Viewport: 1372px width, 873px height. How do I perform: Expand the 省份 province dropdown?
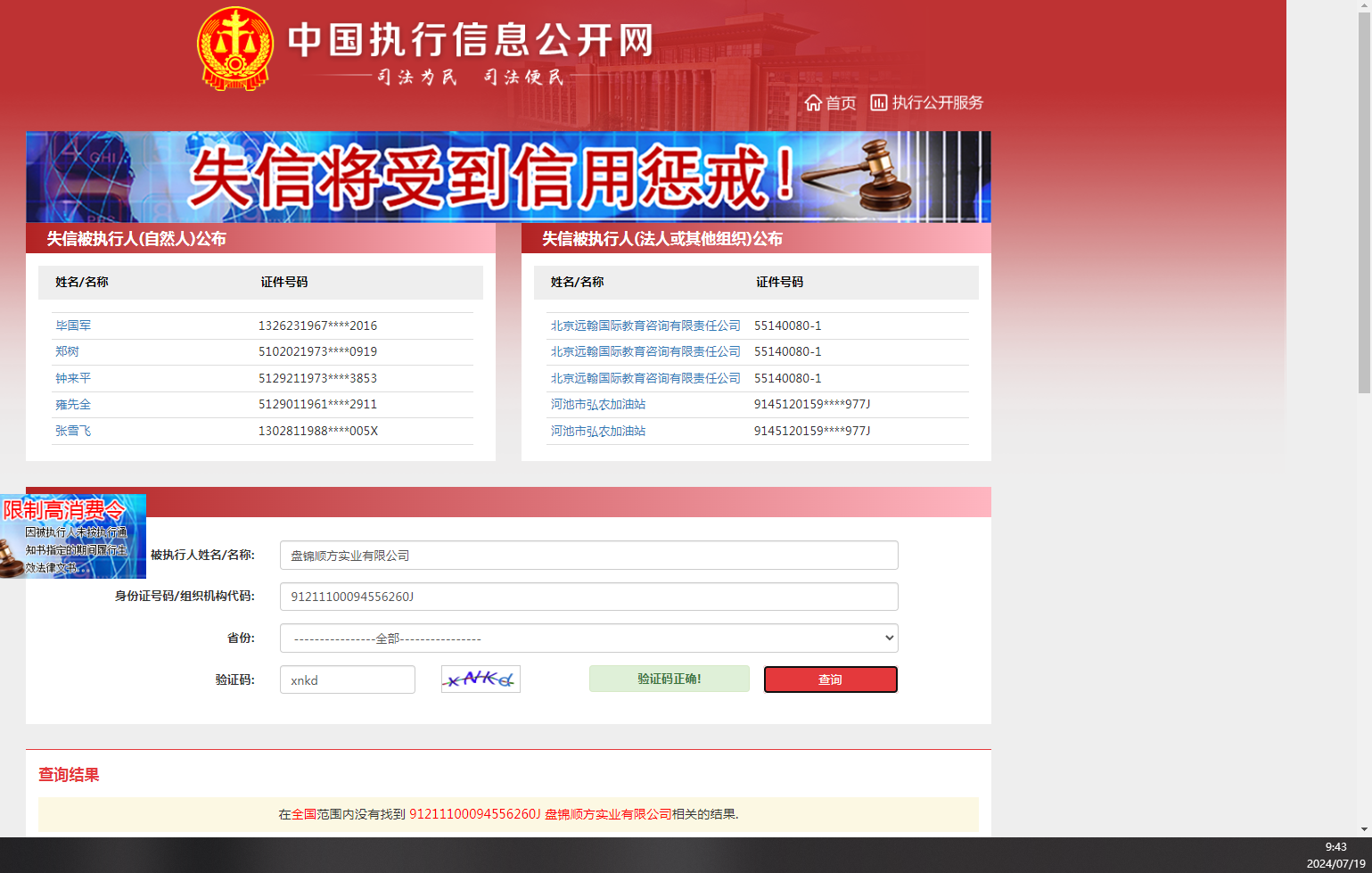click(588, 638)
